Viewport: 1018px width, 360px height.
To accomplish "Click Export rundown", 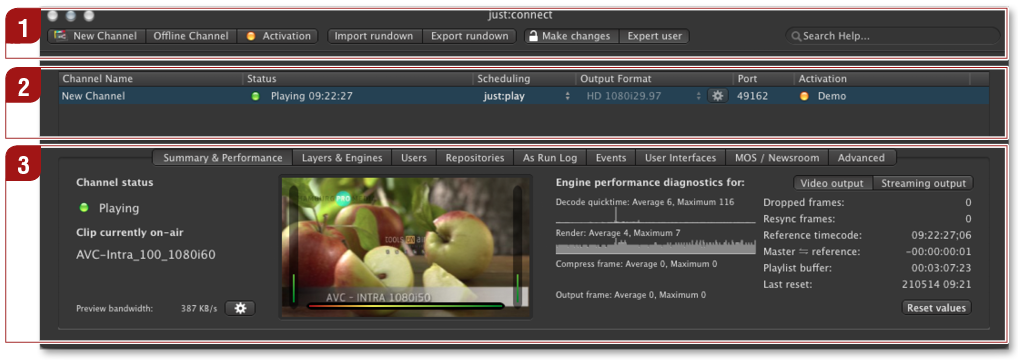I will click(469, 36).
